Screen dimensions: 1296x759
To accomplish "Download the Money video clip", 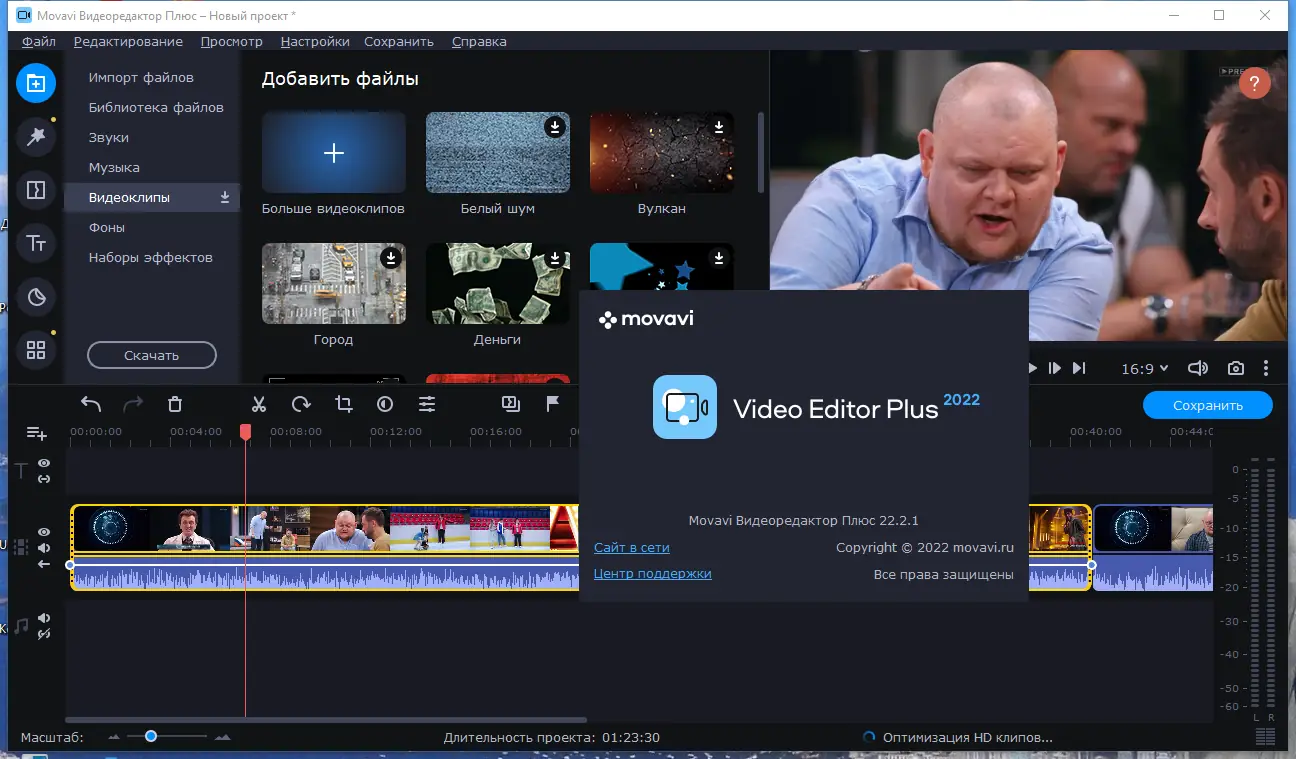I will tap(555, 258).
